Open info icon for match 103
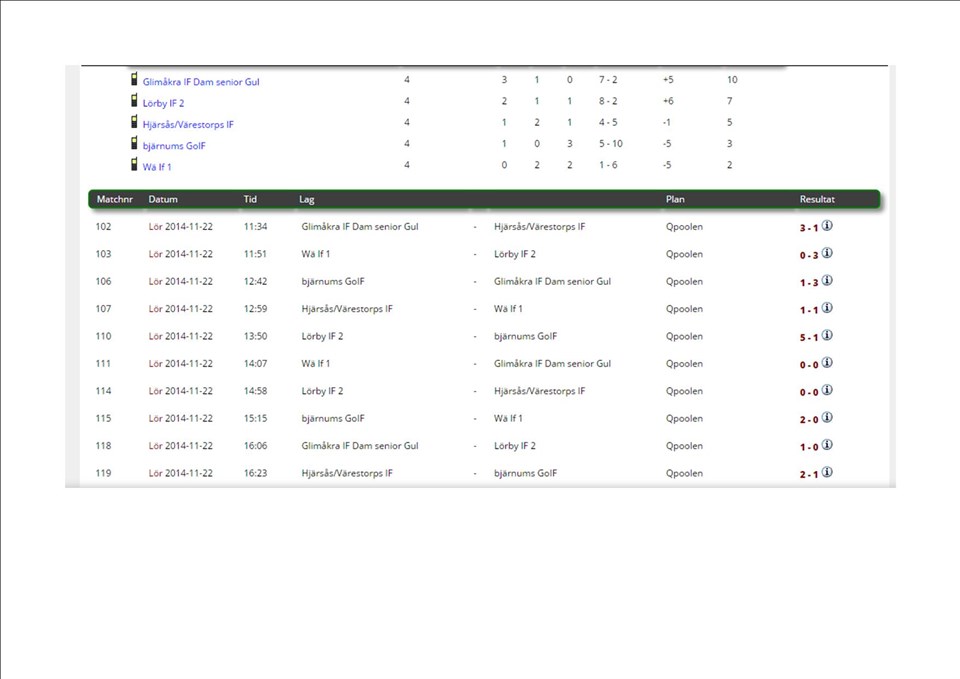The height and width of the screenshot is (679, 960). coord(827,253)
